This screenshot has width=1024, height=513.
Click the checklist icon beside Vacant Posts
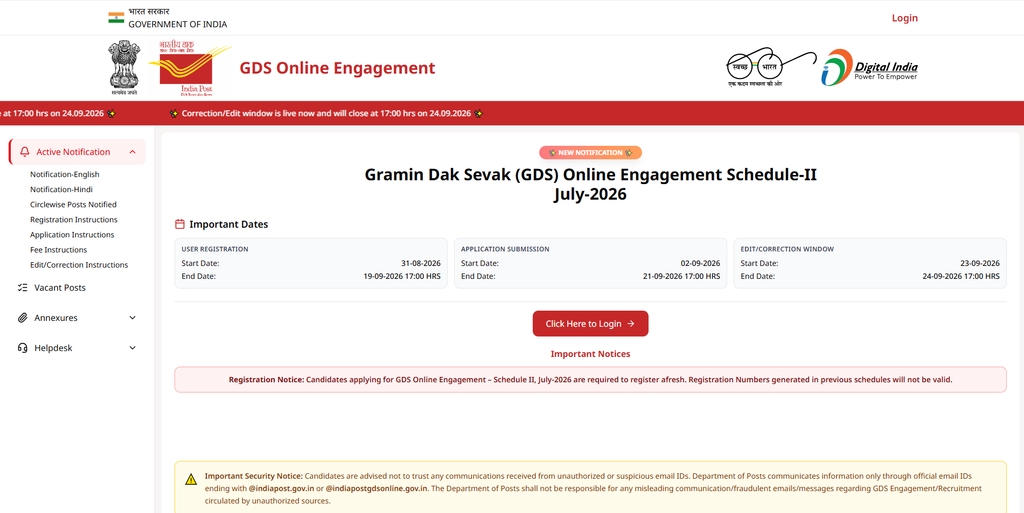pyautogui.click(x=22, y=288)
